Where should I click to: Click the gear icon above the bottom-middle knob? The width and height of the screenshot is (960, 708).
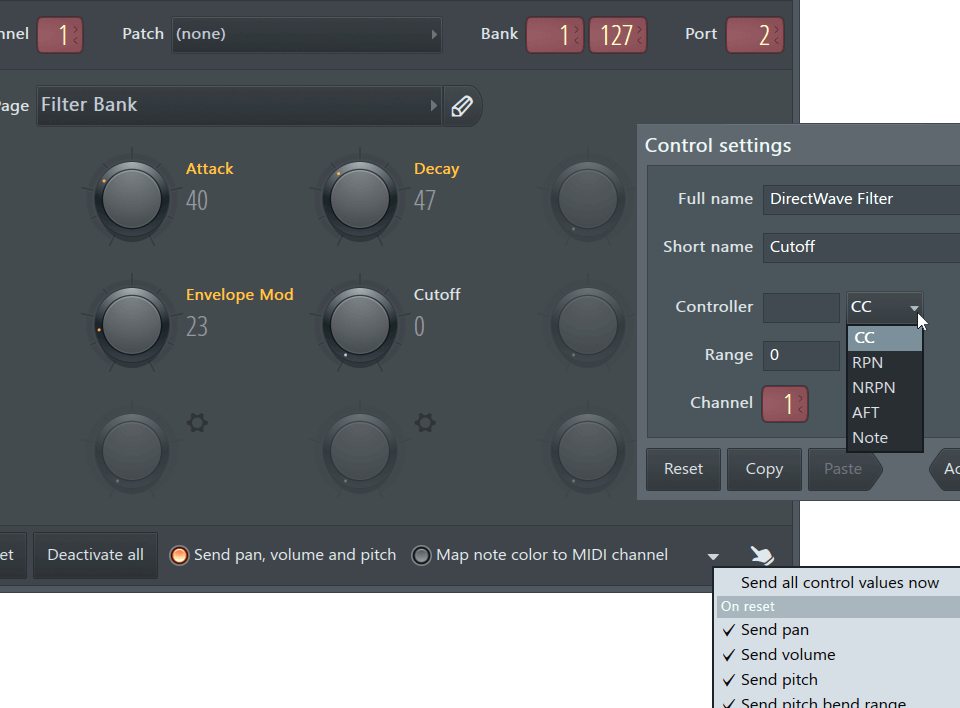click(x=424, y=423)
